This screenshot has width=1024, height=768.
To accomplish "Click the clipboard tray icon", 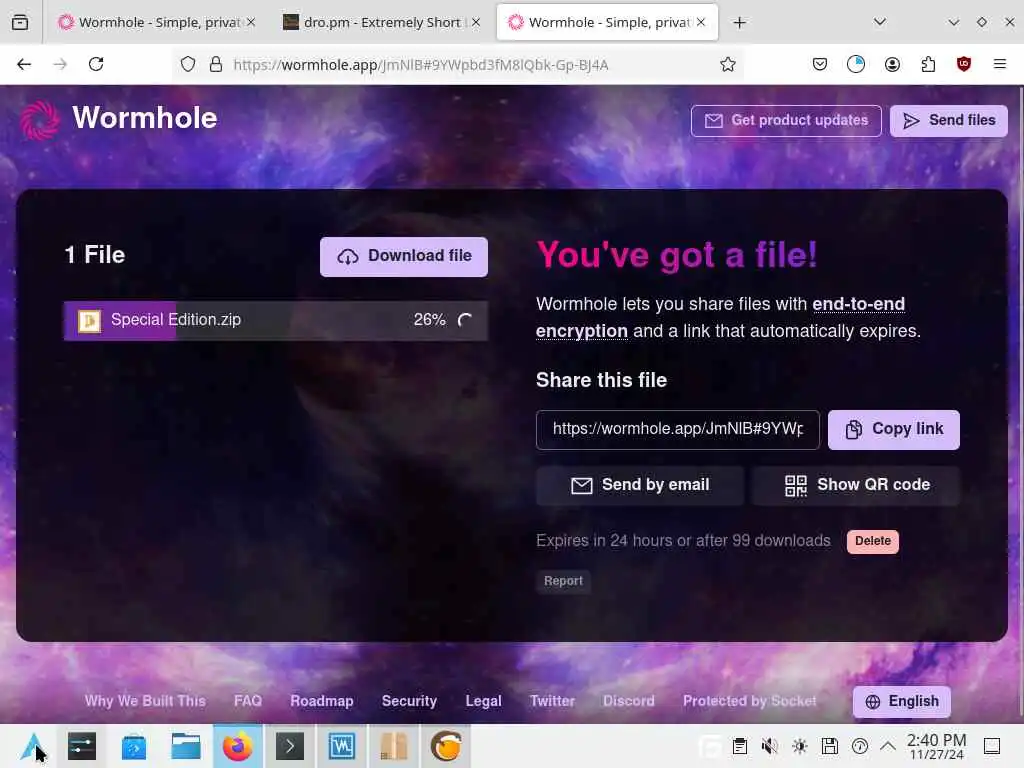I will pos(740,746).
